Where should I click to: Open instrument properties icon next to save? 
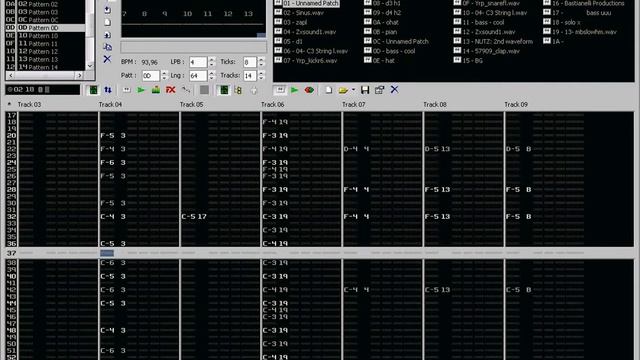click(x=380, y=89)
